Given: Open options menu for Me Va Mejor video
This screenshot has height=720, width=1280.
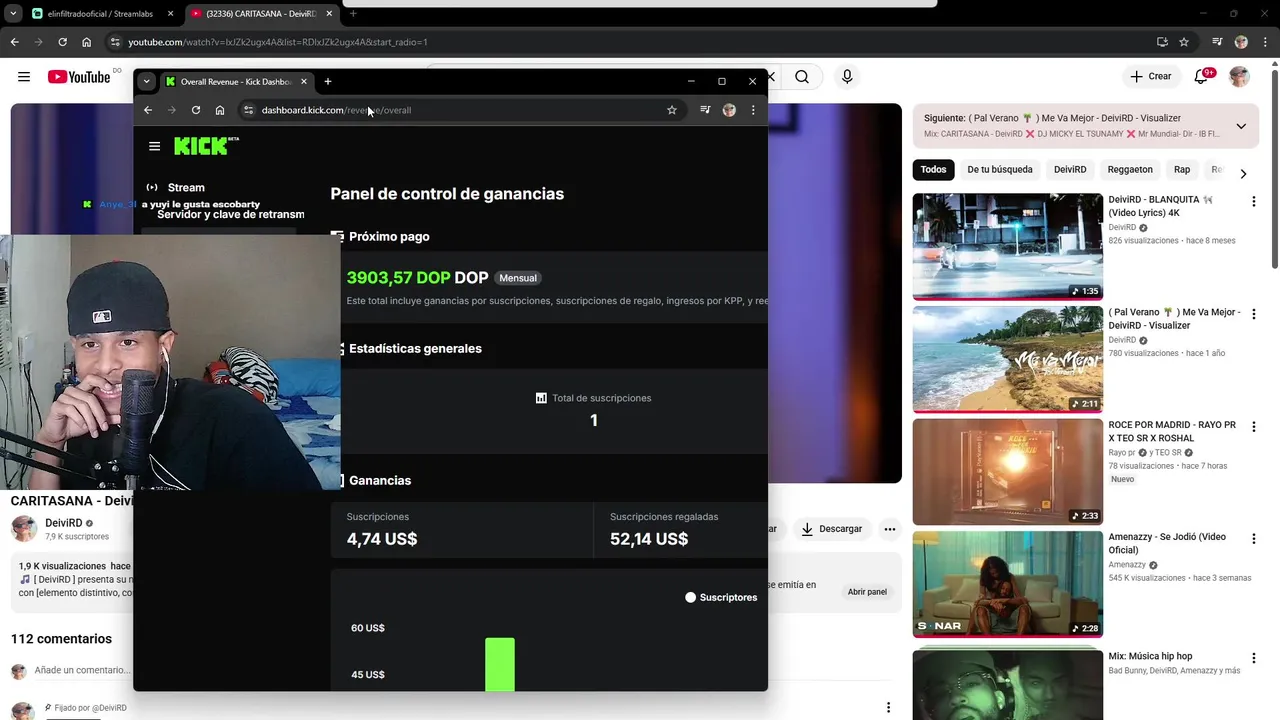Looking at the screenshot, I should [1253, 314].
